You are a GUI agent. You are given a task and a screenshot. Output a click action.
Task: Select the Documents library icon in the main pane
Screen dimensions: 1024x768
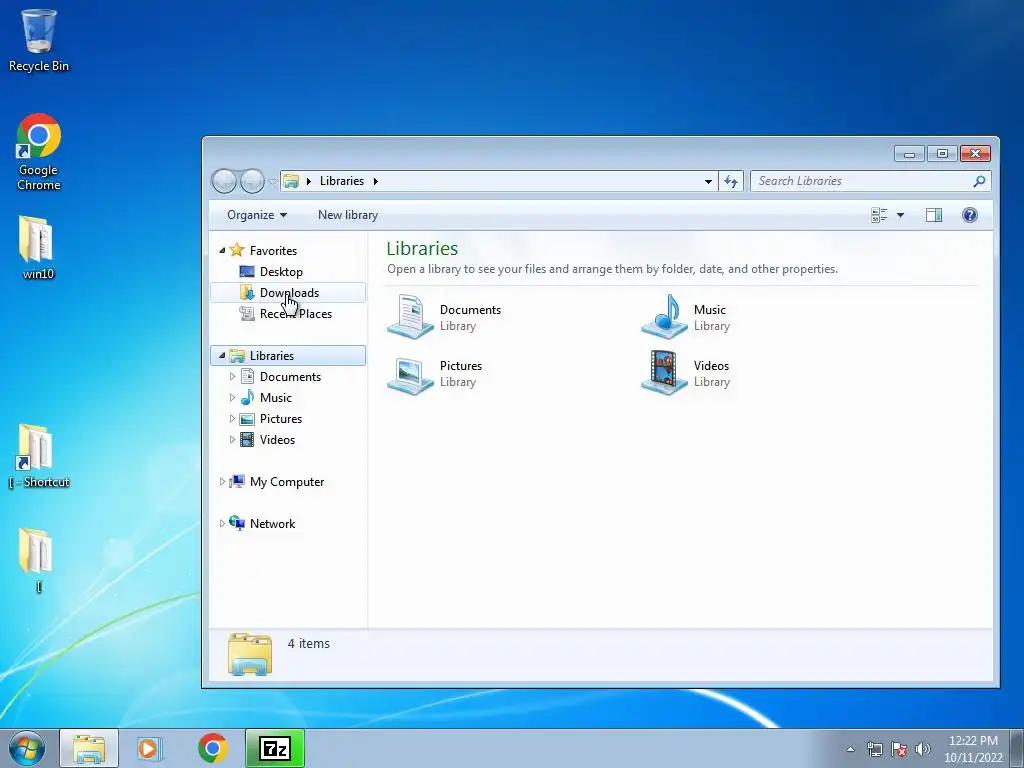coord(410,316)
